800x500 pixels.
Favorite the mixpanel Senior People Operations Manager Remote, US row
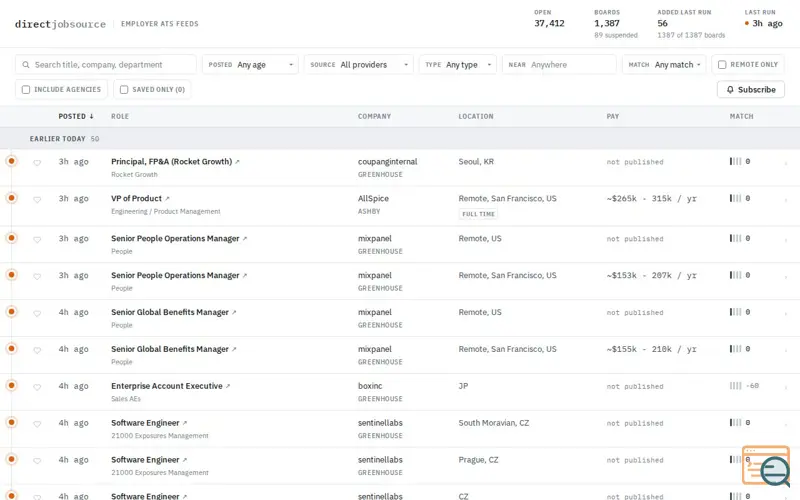[x=37, y=239]
